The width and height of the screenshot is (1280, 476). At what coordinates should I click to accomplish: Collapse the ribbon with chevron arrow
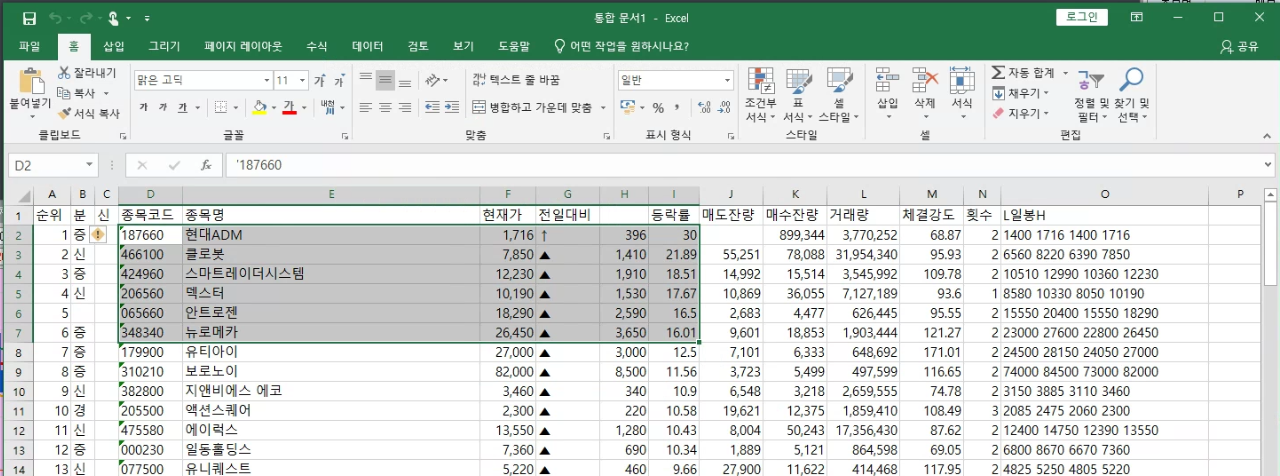[1266, 134]
